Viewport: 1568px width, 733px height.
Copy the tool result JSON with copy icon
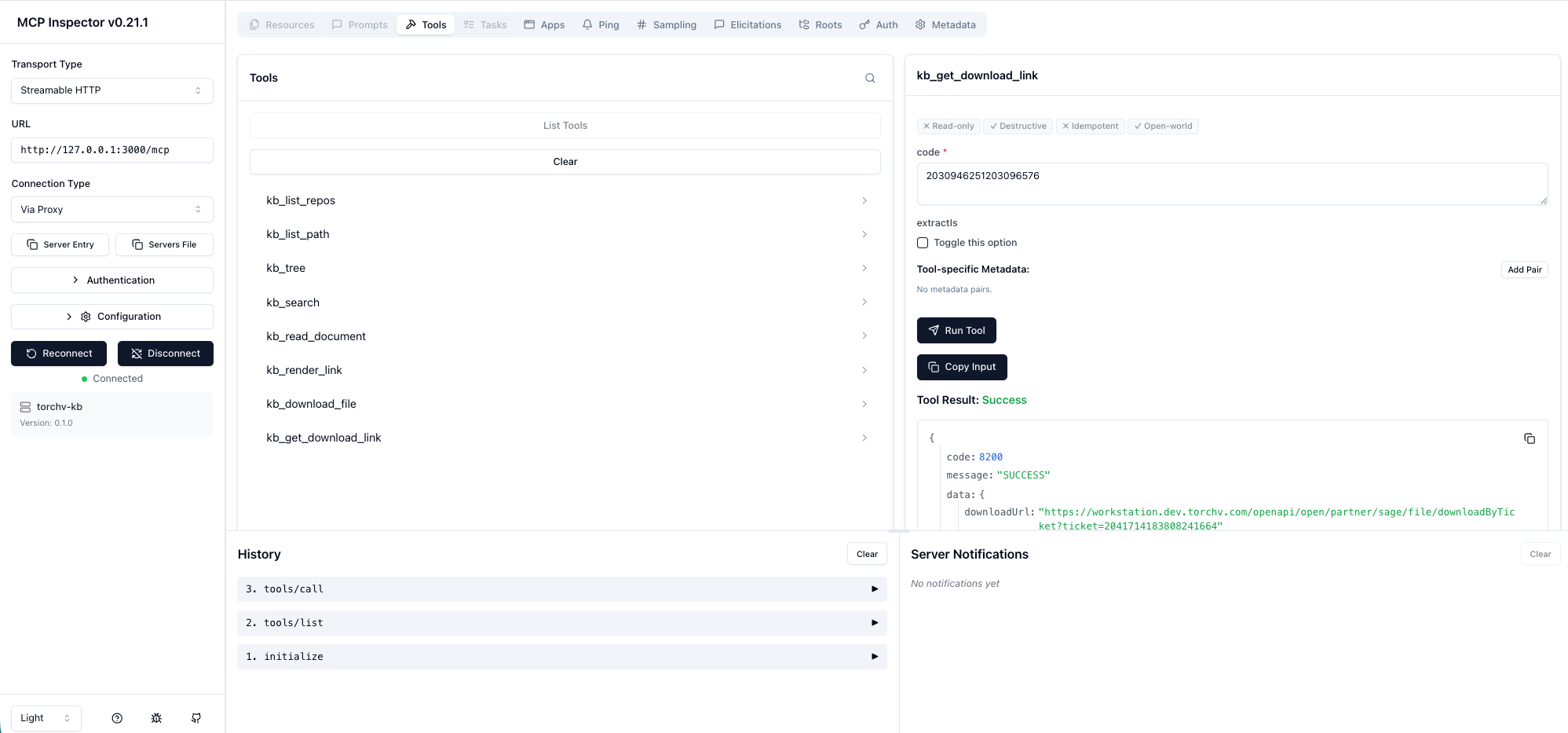1529,438
